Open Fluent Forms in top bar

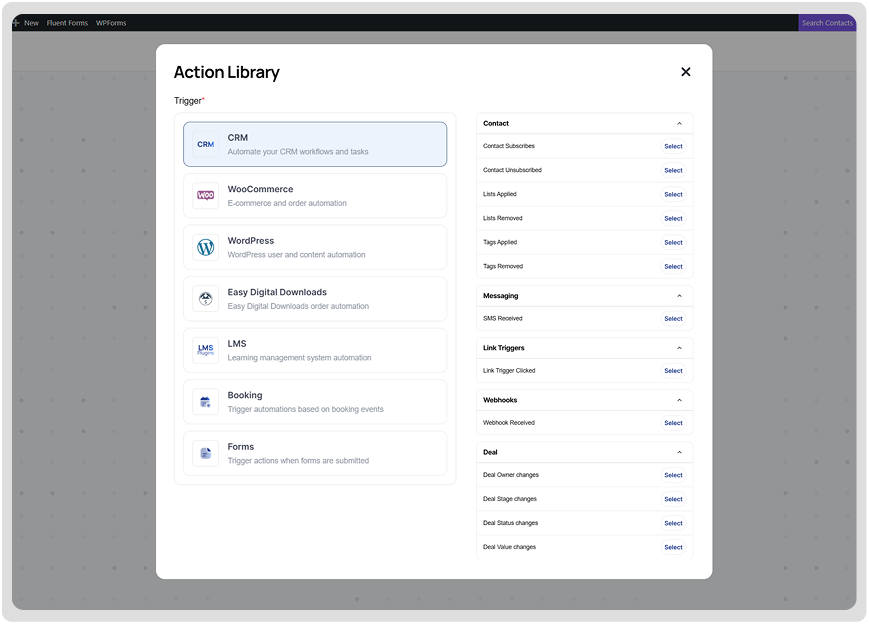67,23
